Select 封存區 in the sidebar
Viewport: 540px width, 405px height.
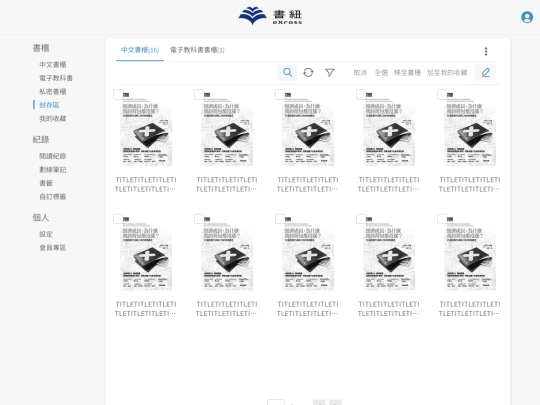pos(49,105)
